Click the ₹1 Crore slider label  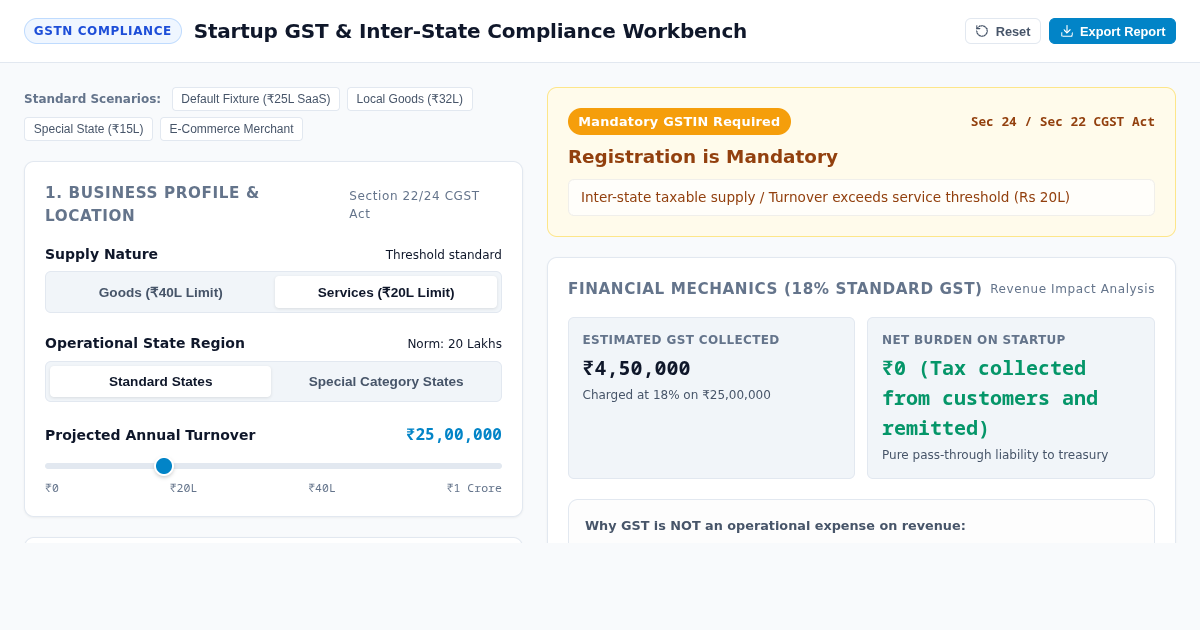474,489
